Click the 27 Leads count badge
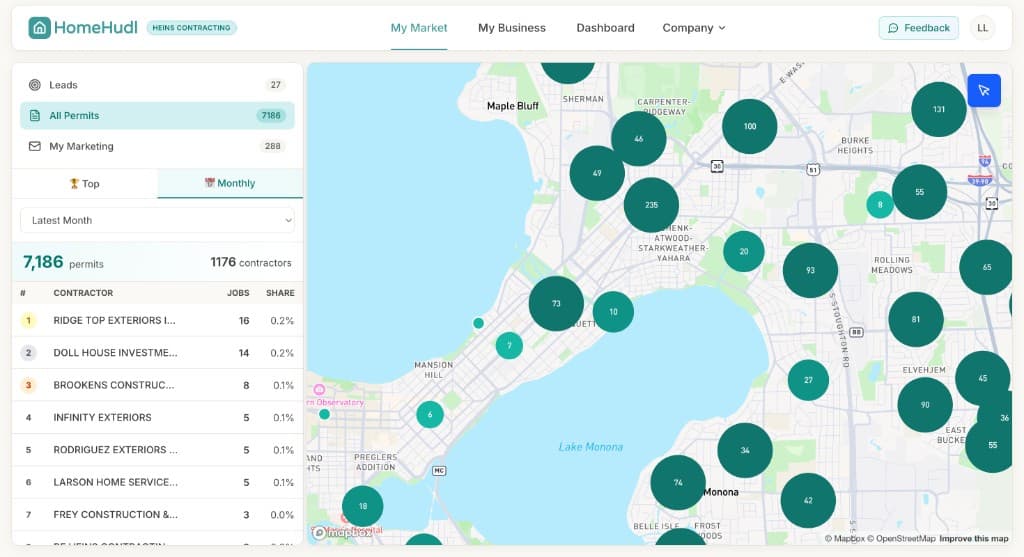The height and width of the screenshot is (557, 1024). (276, 85)
